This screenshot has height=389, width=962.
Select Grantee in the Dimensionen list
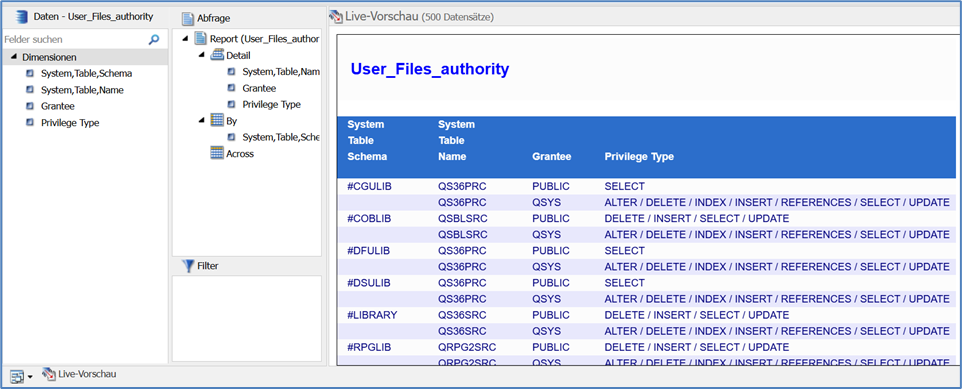click(x=58, y=106)
